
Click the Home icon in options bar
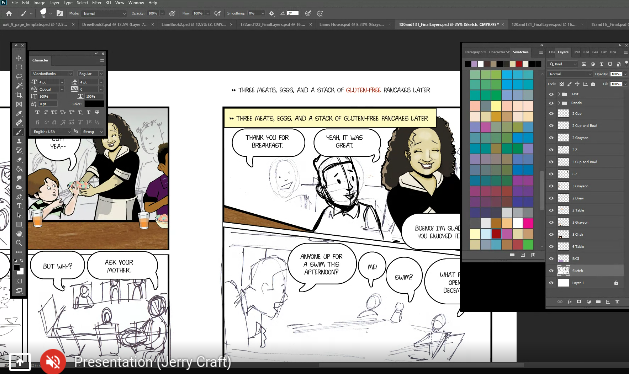coord(9,13)
